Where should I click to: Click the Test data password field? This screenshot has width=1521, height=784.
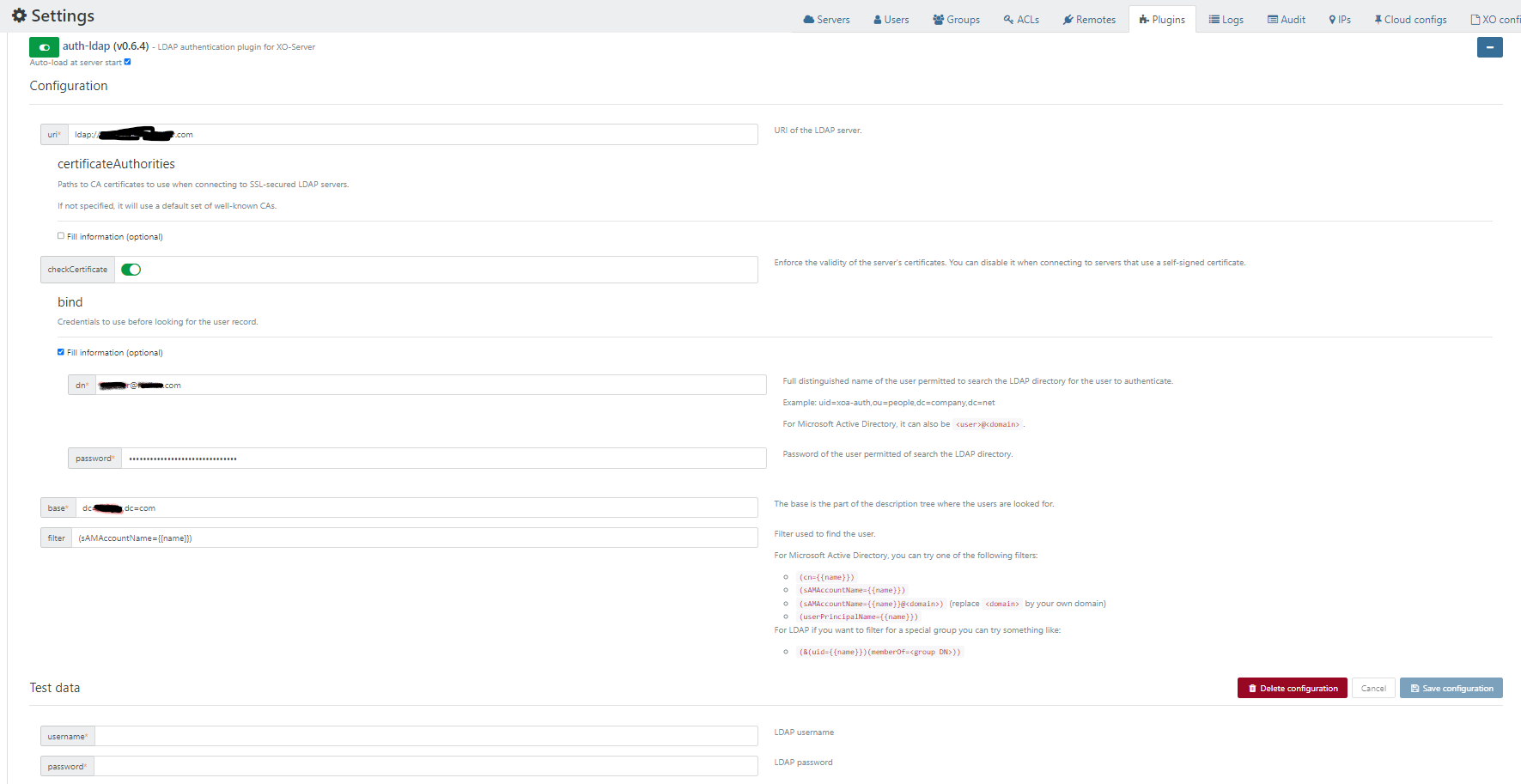(x=426, y=767)
